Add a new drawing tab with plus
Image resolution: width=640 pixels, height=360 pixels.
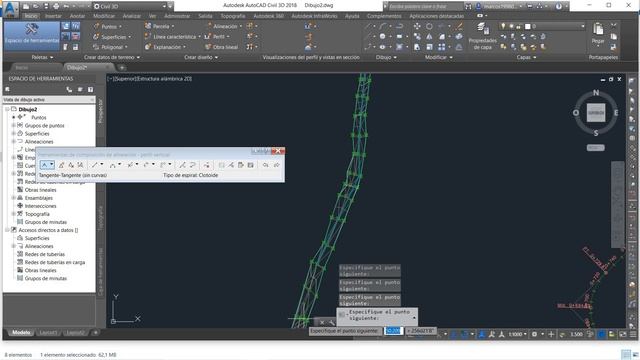coord(122,67)
